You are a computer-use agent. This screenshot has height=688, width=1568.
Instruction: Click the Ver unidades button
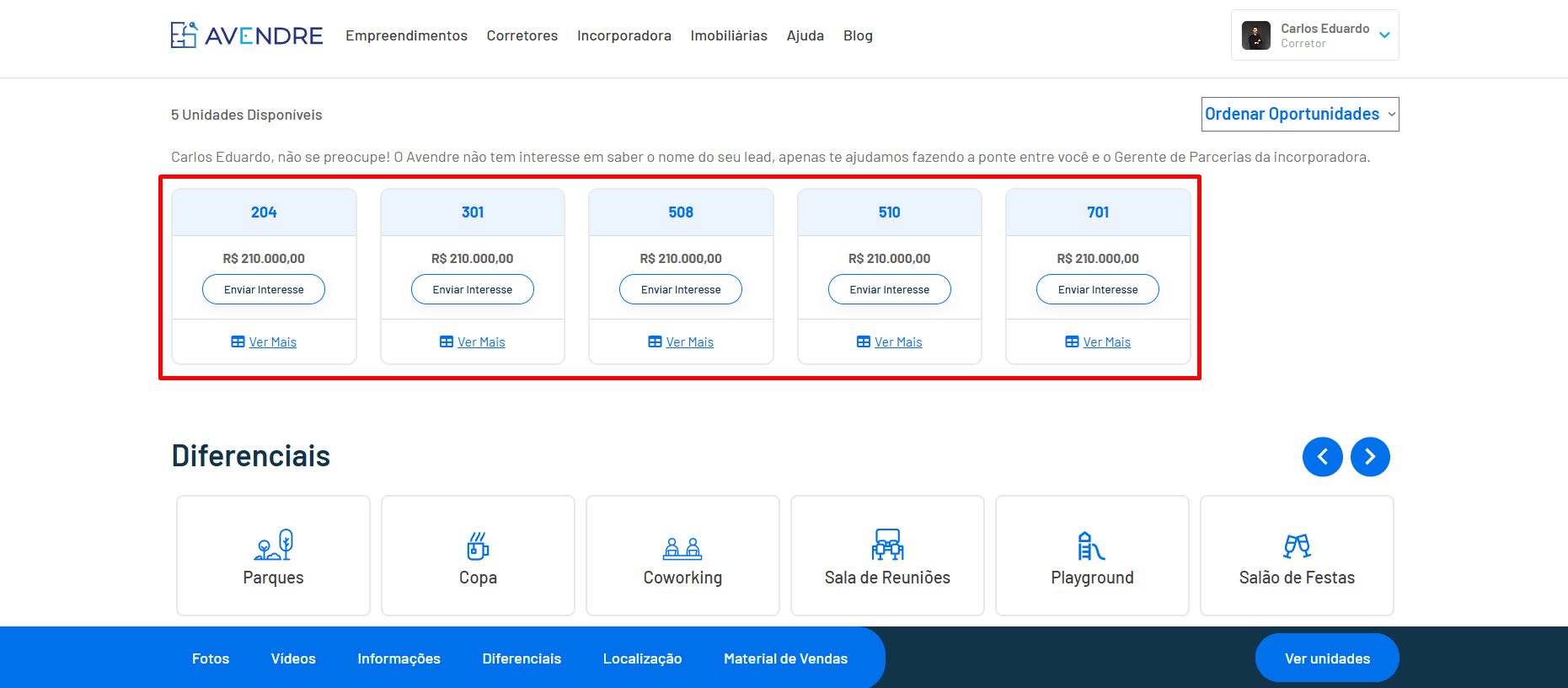click(x=1327, y=658)
